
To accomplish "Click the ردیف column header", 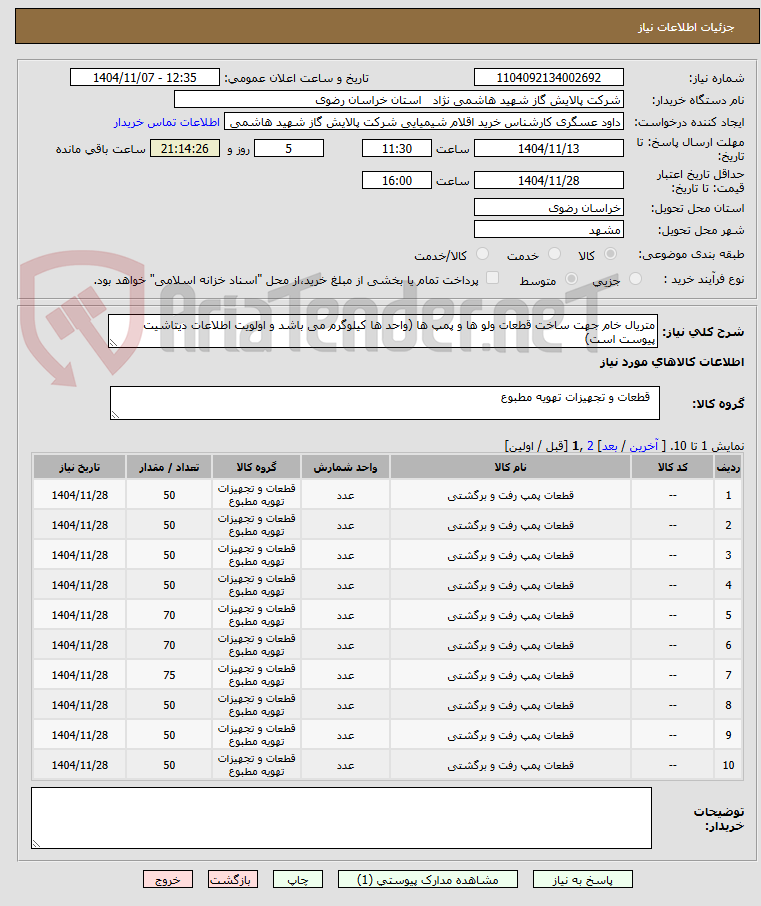I will coord(728,467).
